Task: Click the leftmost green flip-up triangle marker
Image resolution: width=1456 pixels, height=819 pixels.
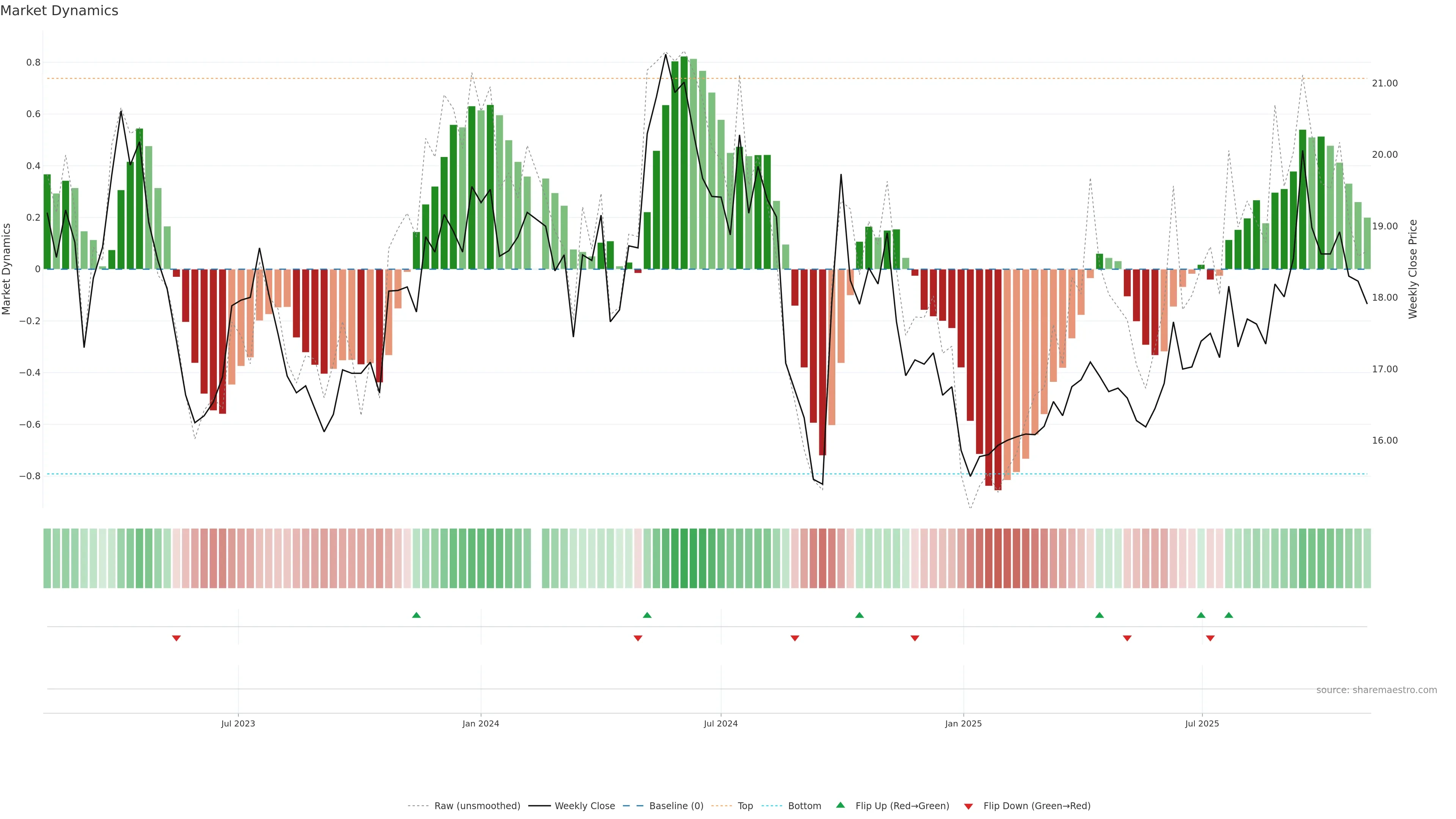Action: [417, 615]
